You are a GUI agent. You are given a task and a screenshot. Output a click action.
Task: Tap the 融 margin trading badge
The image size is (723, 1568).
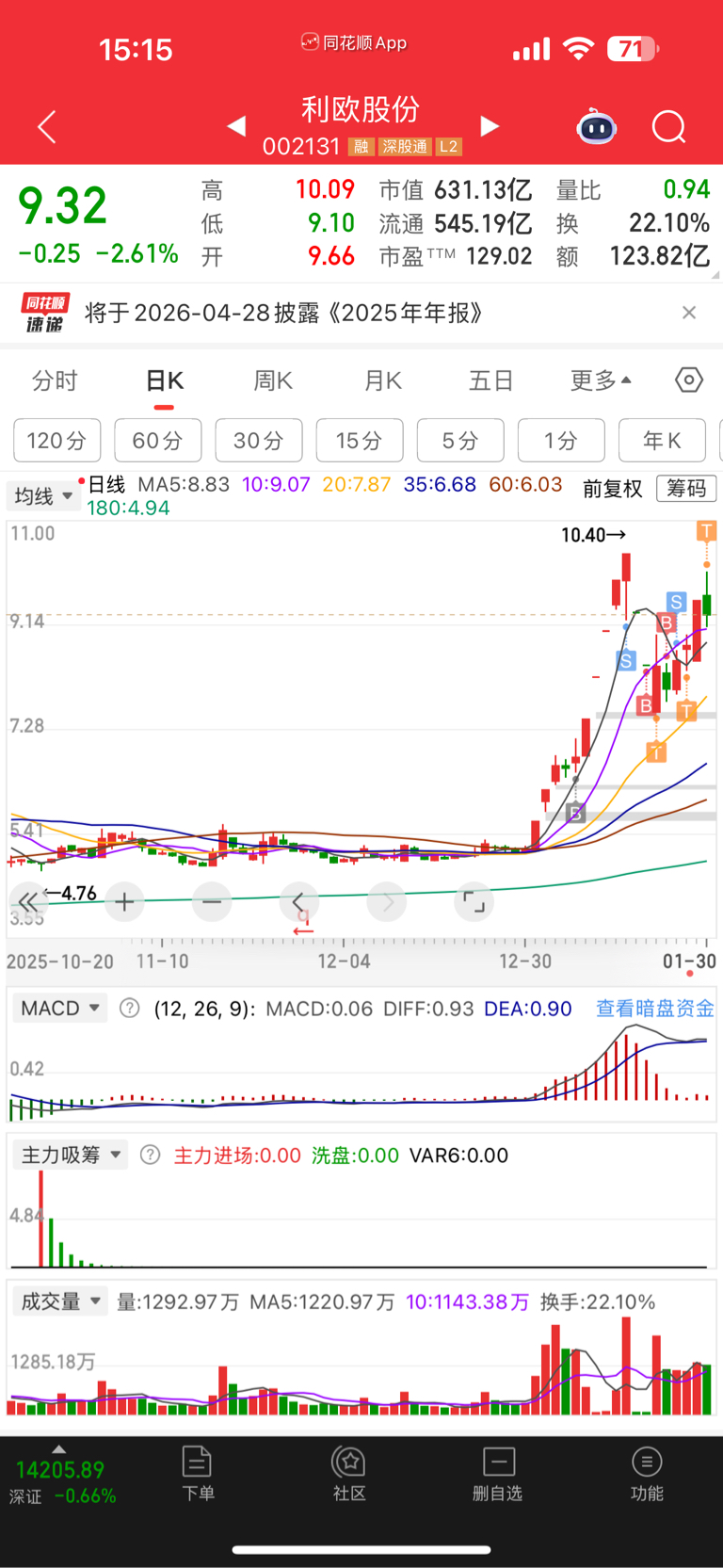361,147
